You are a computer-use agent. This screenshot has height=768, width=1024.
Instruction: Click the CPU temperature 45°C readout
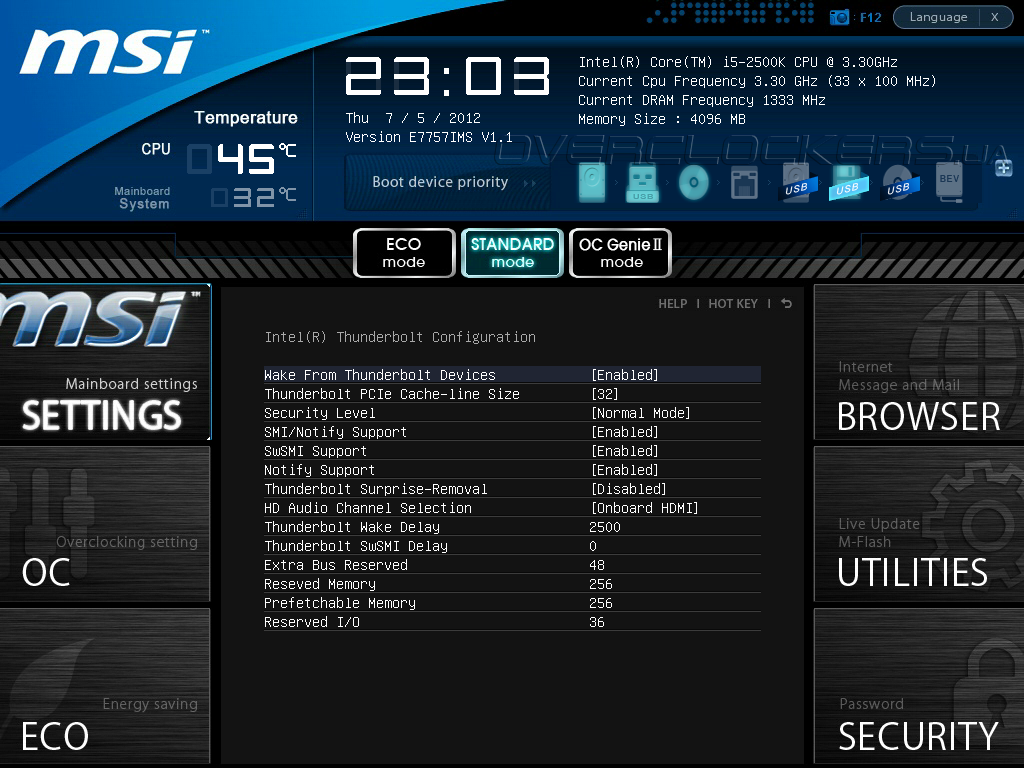click(242, 159)
